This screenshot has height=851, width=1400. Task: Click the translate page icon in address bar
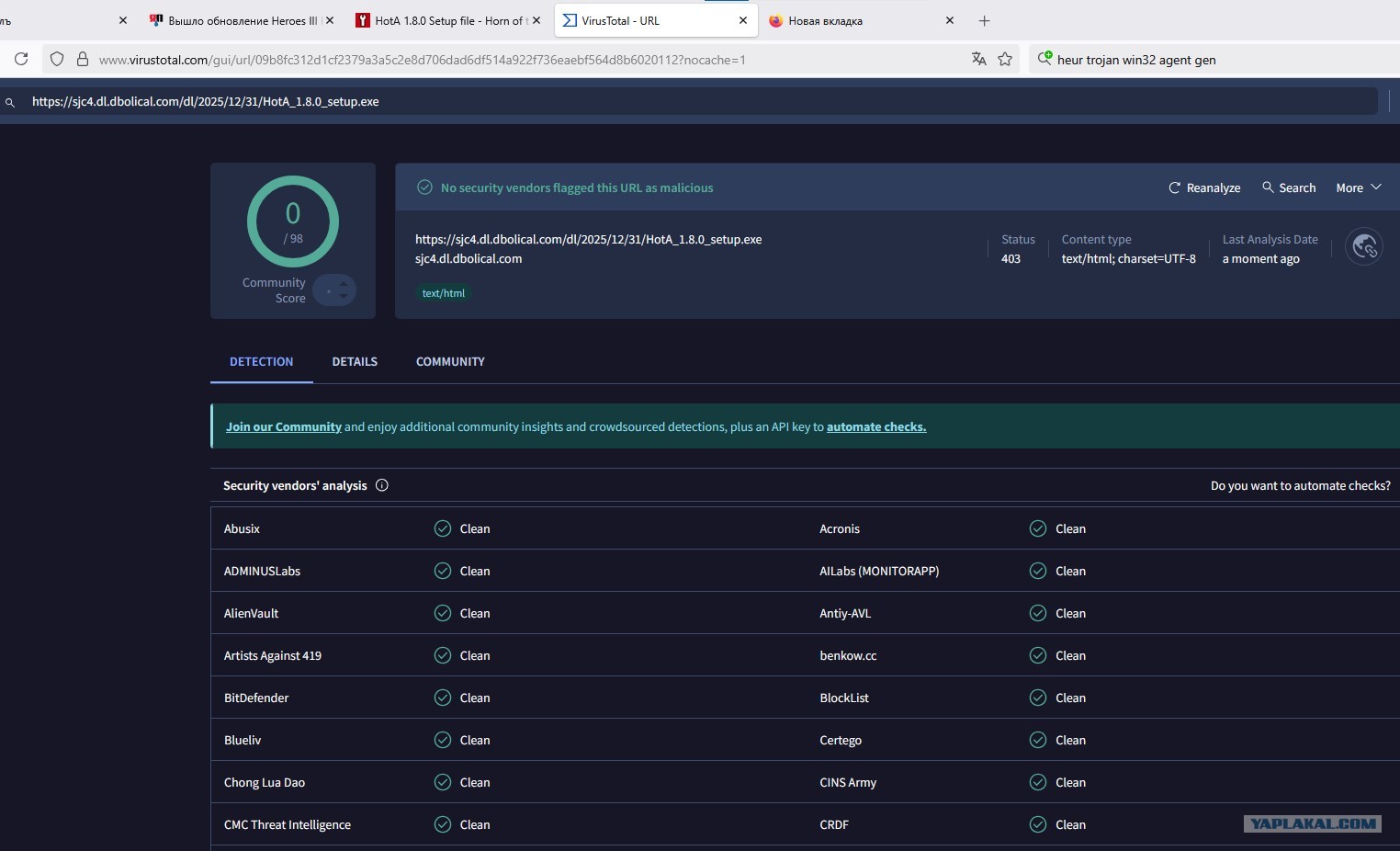pos(979,59)
